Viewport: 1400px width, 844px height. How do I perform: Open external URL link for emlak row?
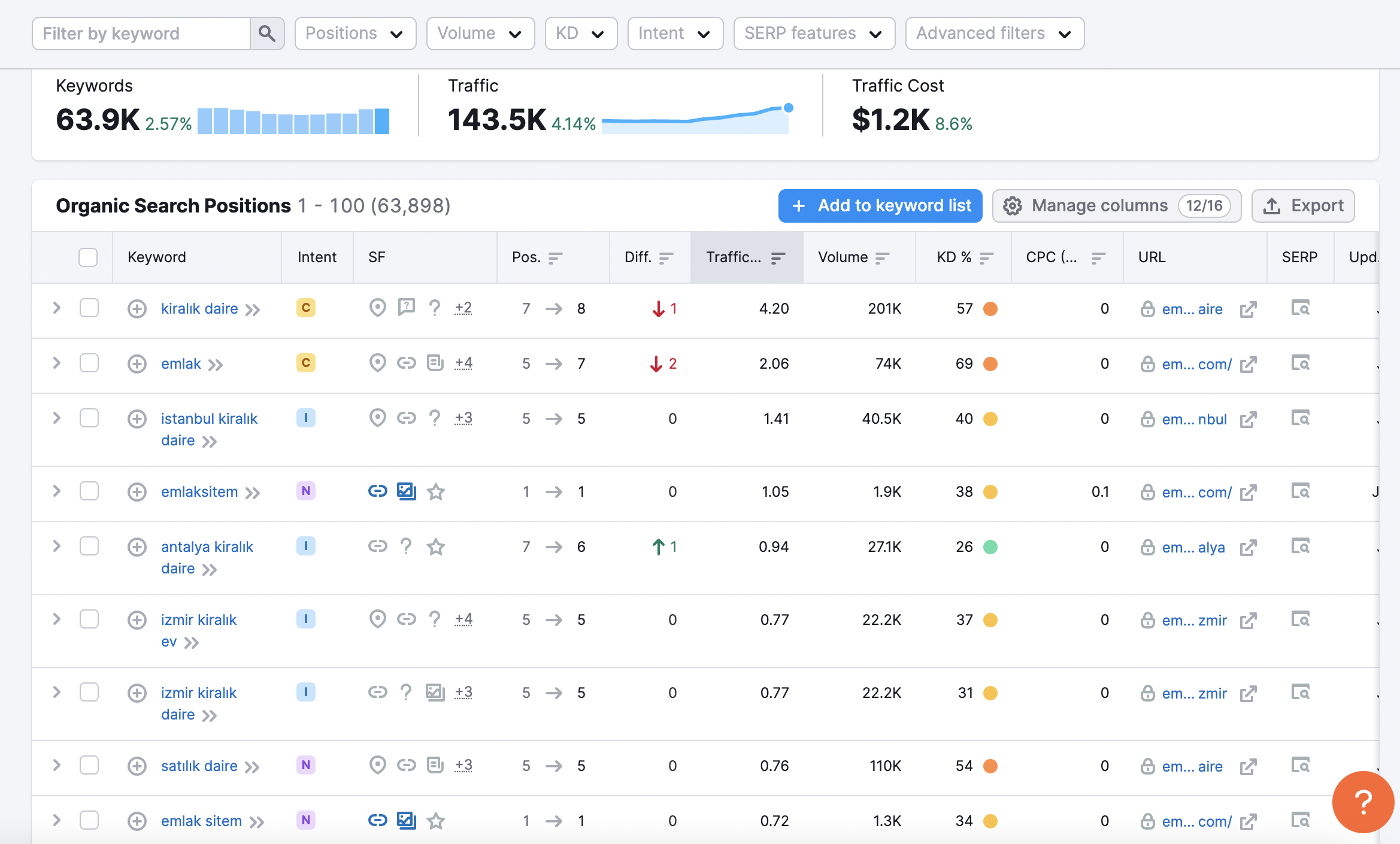pos(1248,364)
